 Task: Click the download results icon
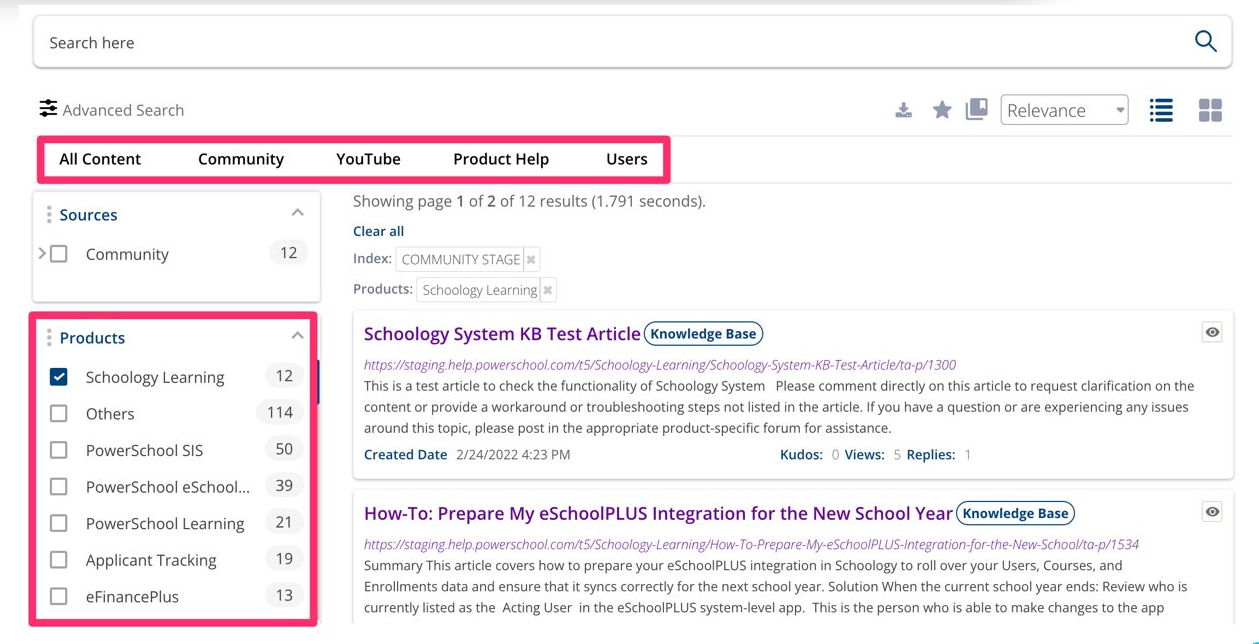(x=903, y=110)
